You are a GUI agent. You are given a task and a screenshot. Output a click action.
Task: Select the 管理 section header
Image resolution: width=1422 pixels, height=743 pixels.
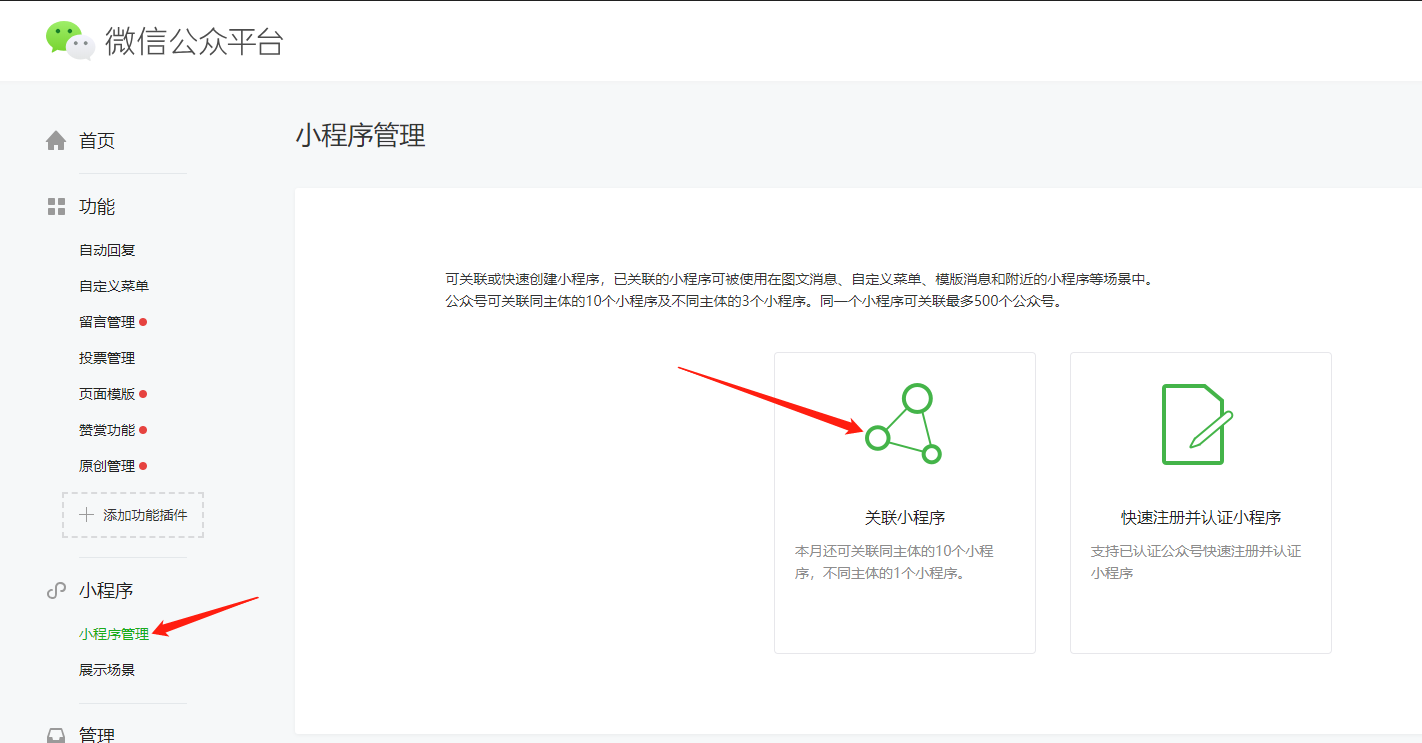(97, 735)
